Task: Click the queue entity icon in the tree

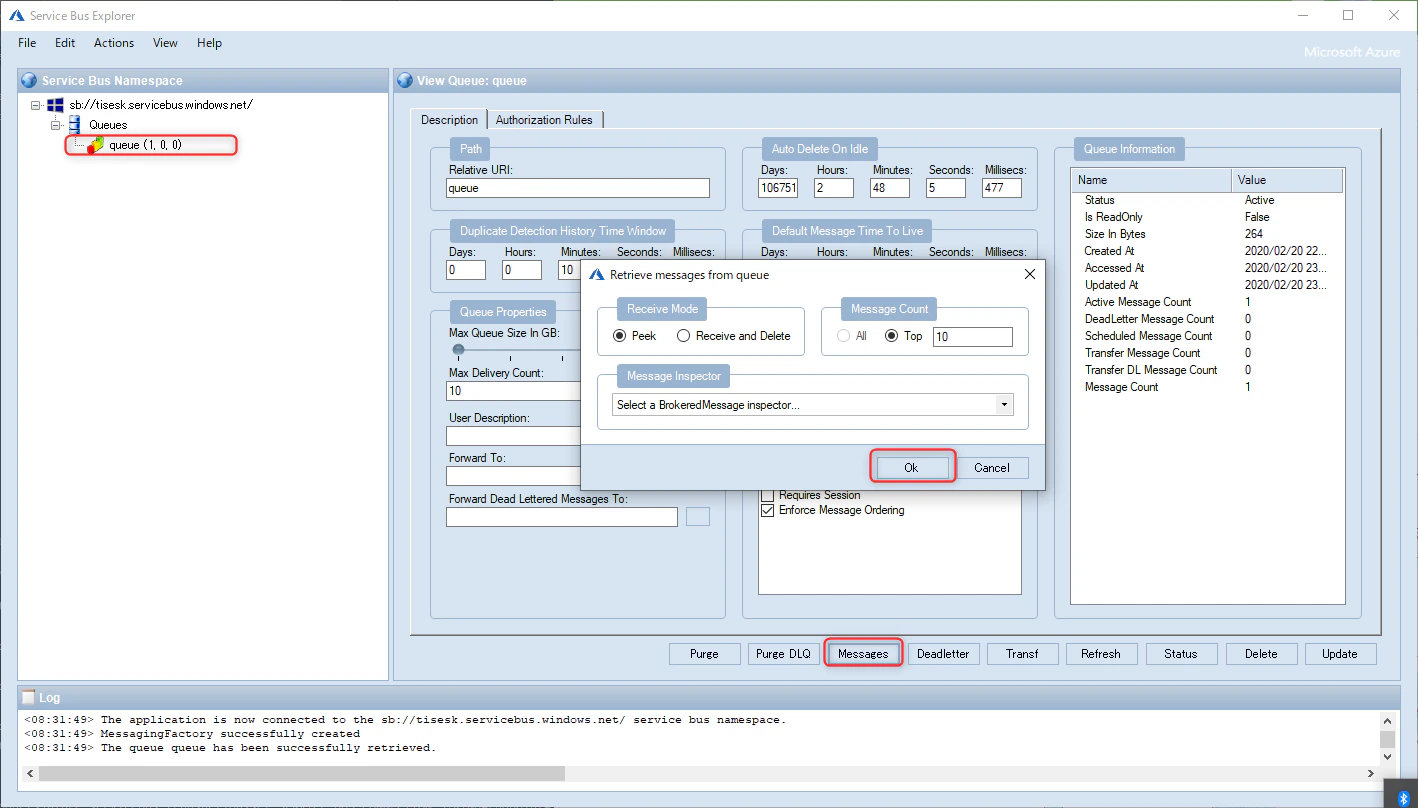Action: point(95,145)
